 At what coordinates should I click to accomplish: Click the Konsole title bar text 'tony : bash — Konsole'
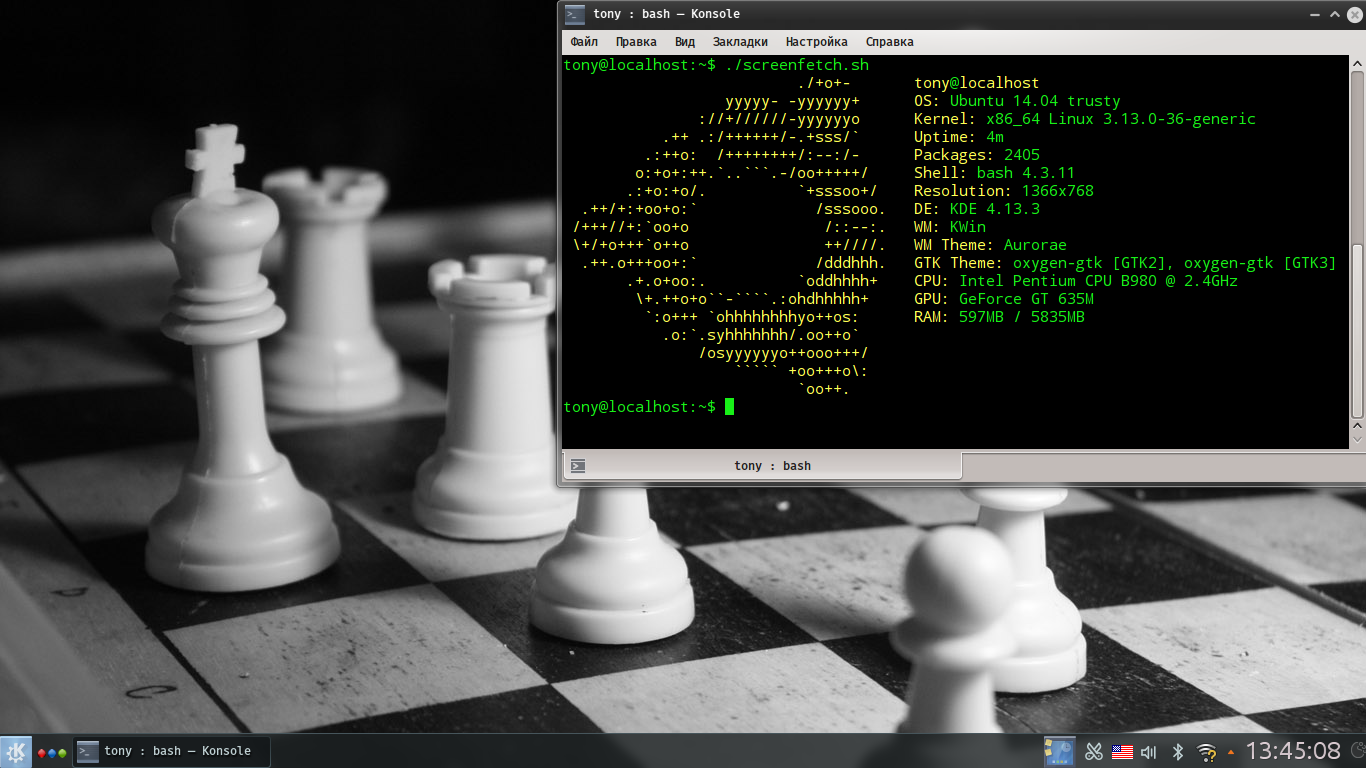click(x=666, y=14)
